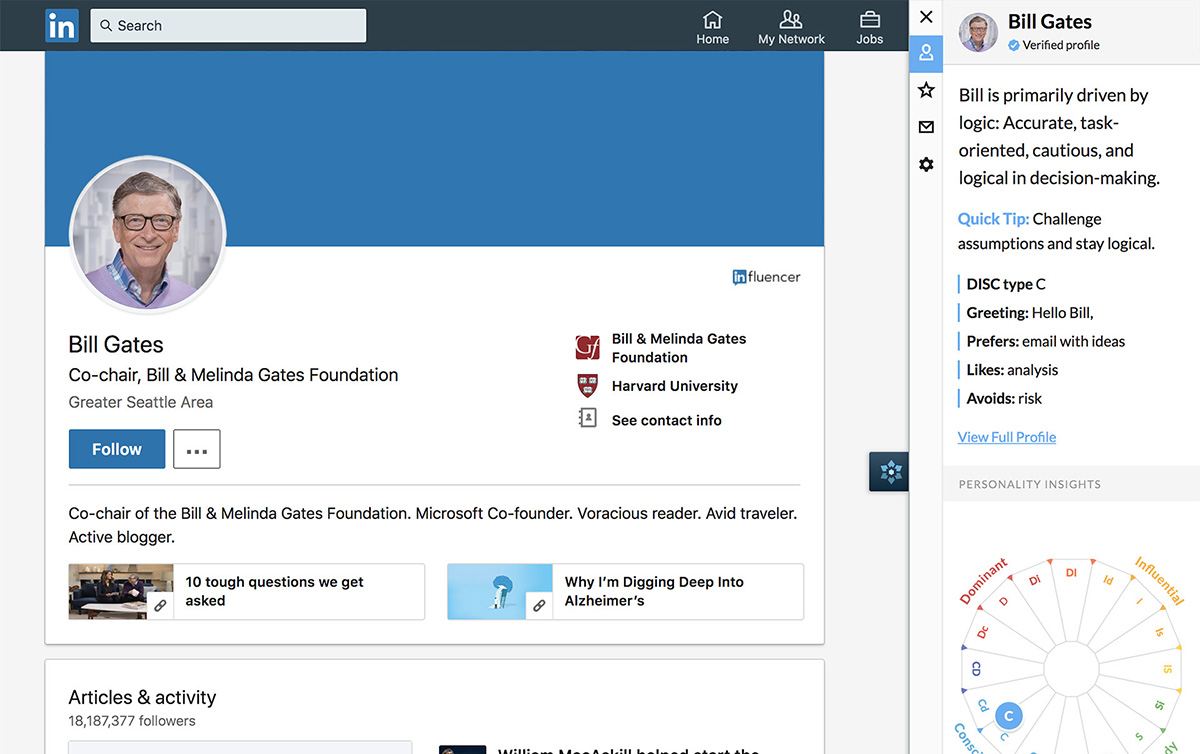Click the '18,187,377 followers' text

coord(132,721)
